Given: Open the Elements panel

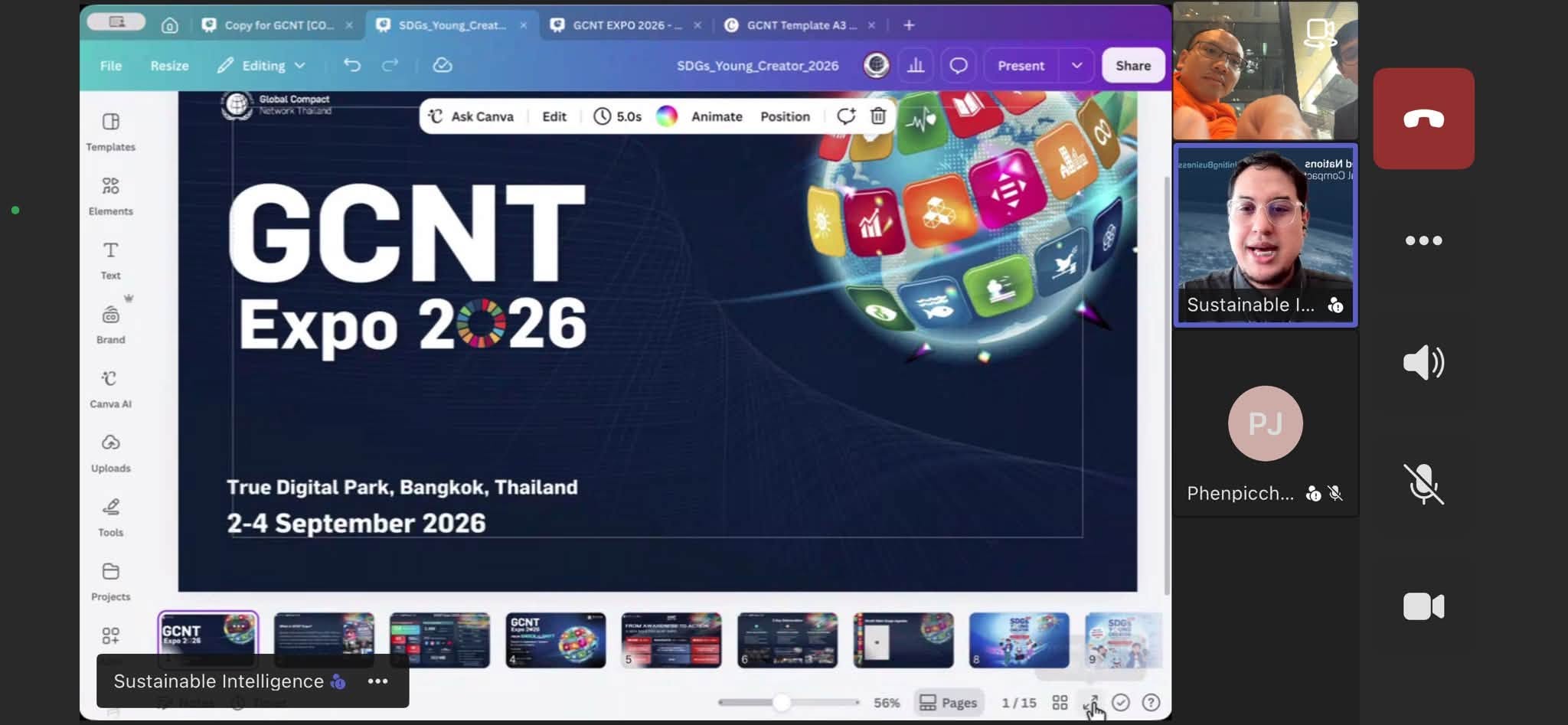Looking at the screenshot, I should 110,196.
